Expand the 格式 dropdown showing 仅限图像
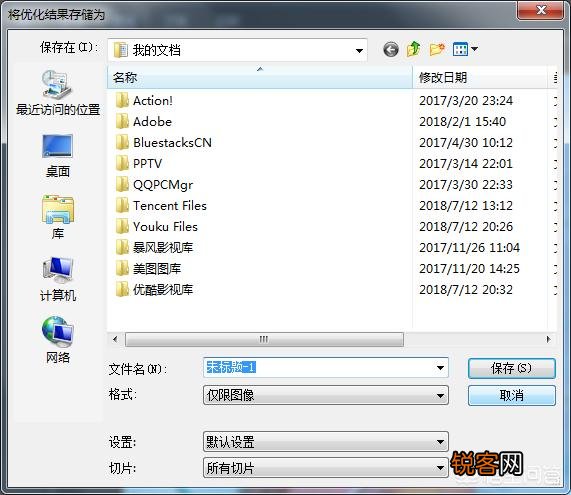This screenshot has height=495, width=571. tap(326, 395)
